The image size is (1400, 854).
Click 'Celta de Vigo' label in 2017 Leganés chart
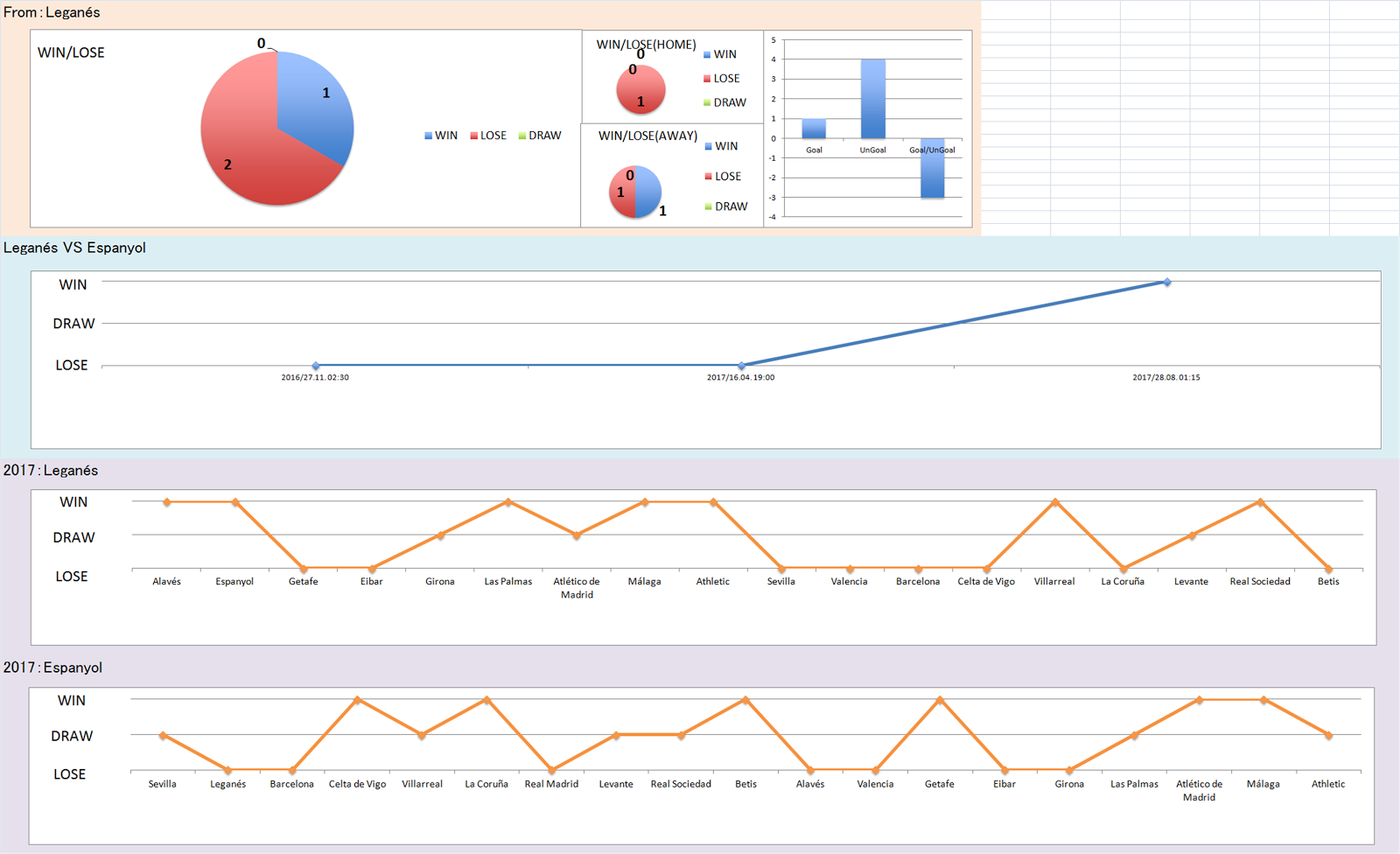pyautogui.click(x=986, y=582)
